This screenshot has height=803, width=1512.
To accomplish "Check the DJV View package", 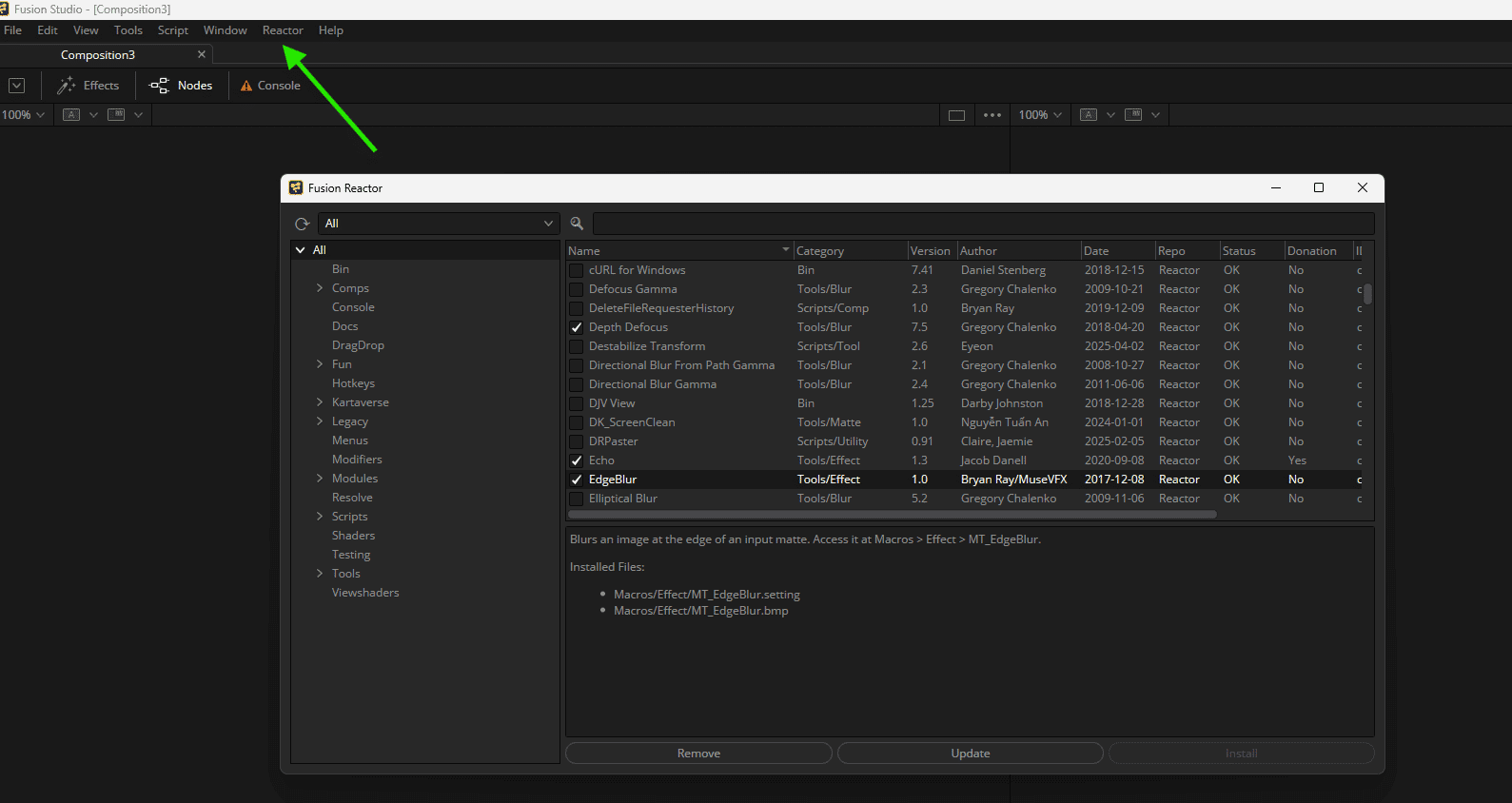I will point(576,403).
